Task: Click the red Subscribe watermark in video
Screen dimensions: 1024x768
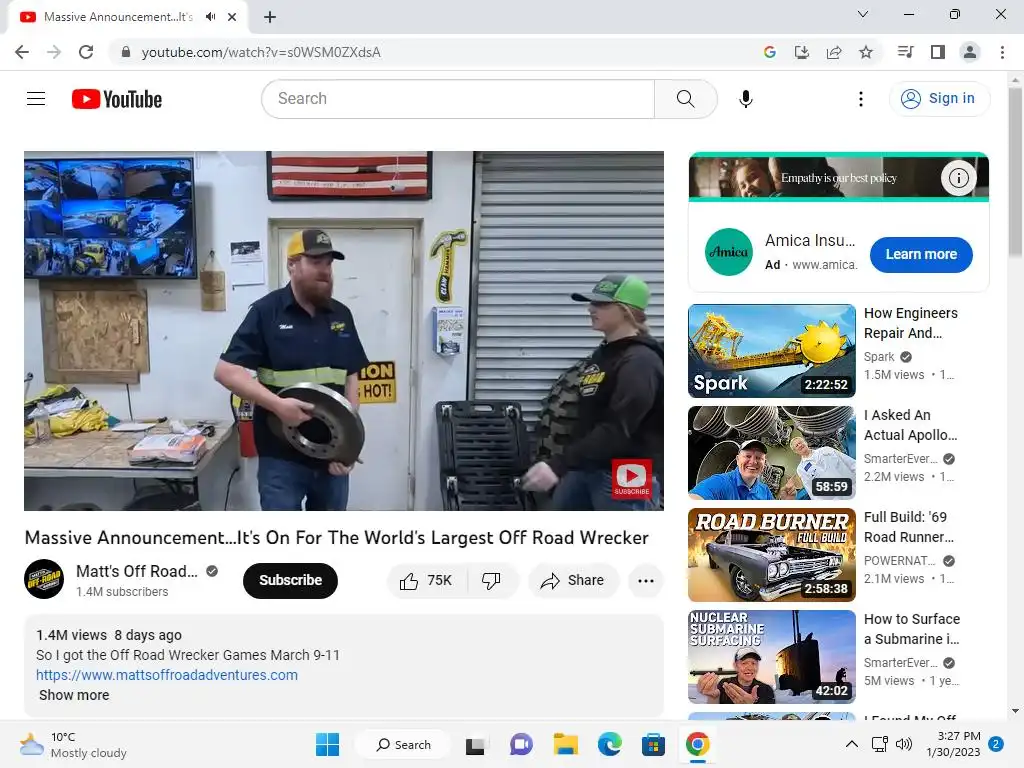Action: point(631,478)
